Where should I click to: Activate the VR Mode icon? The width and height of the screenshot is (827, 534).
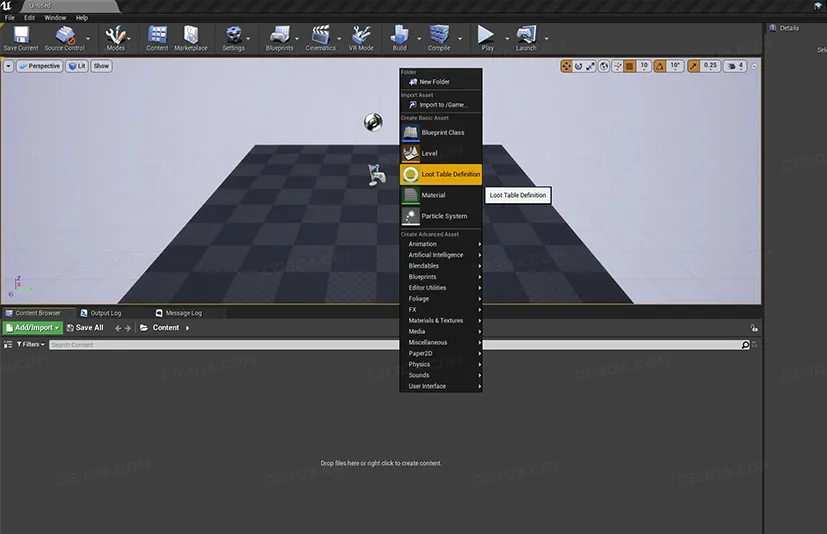pos(361,38)
